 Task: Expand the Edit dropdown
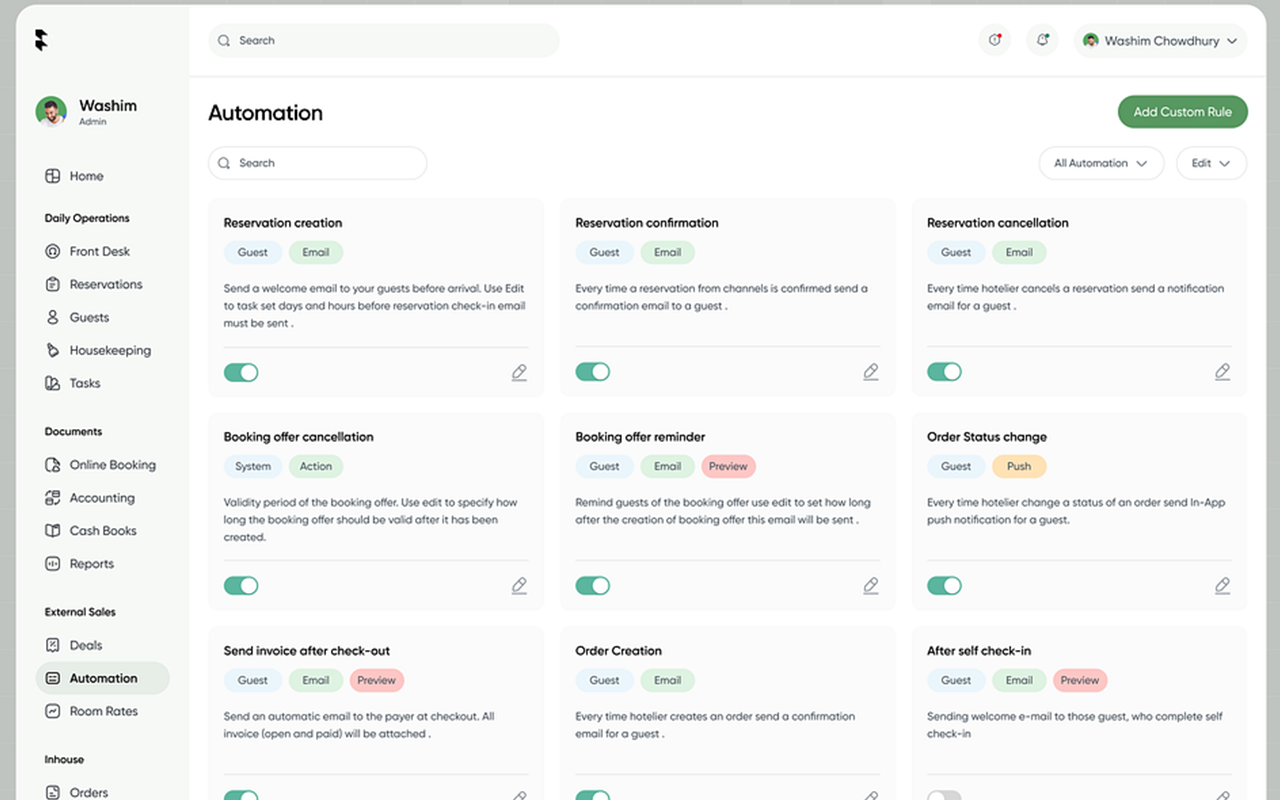[1211, 162]
